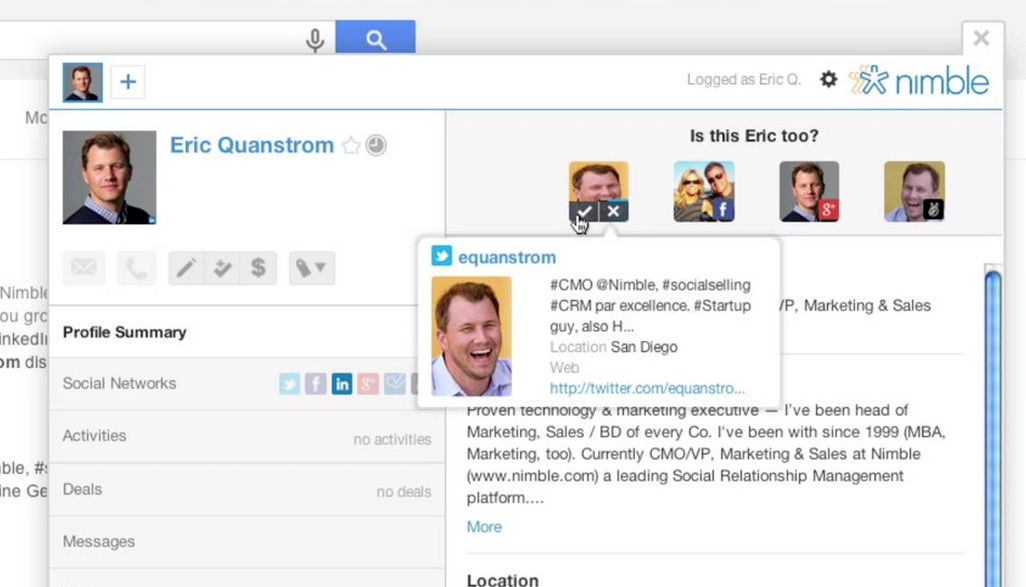The width and height of the screenshot is (1026, 587).
Task: Open the Profile Summary section
Action: point(247,332)
